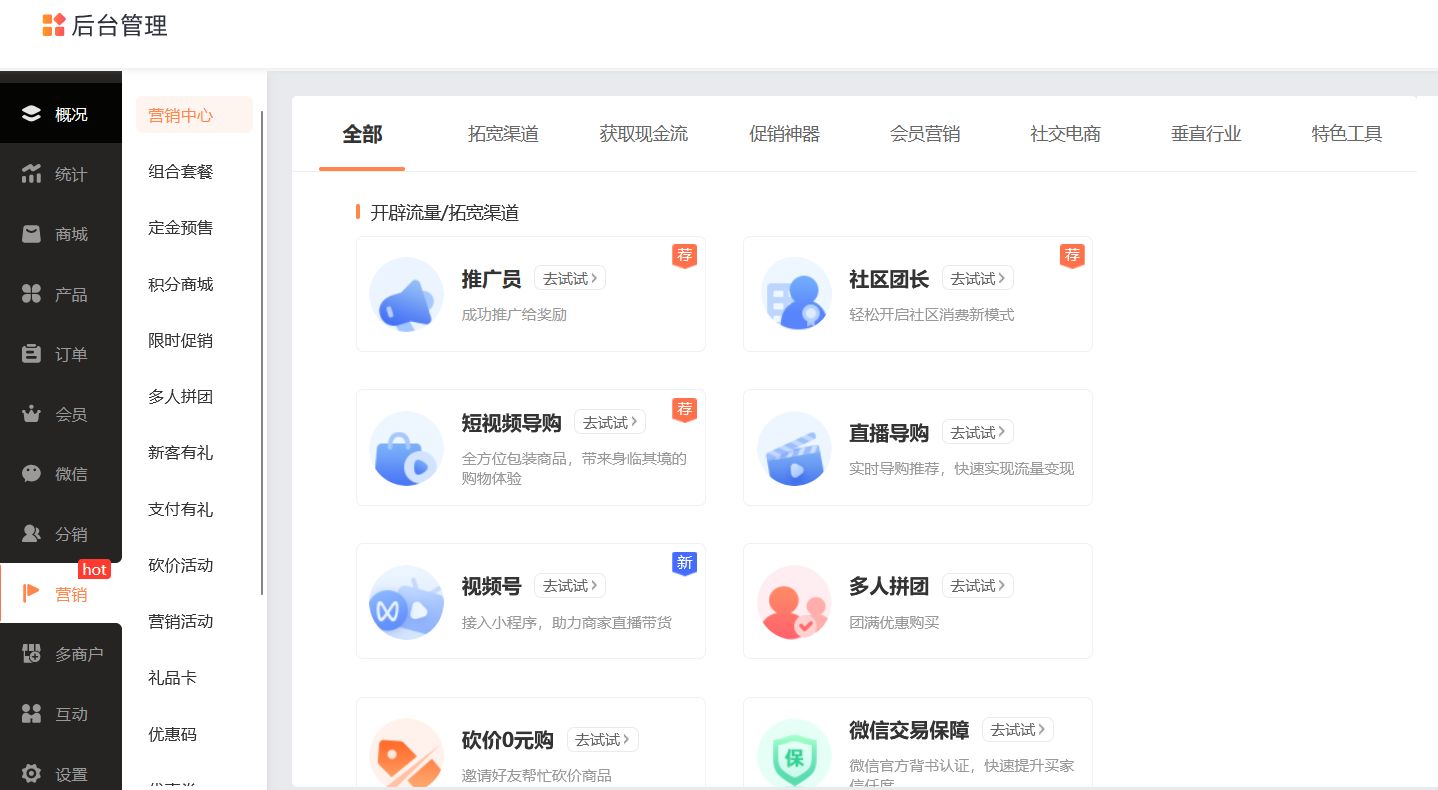1438x790 pixels.
Task: Click the submenu vertical scrollbar
Action: [262, 352]
